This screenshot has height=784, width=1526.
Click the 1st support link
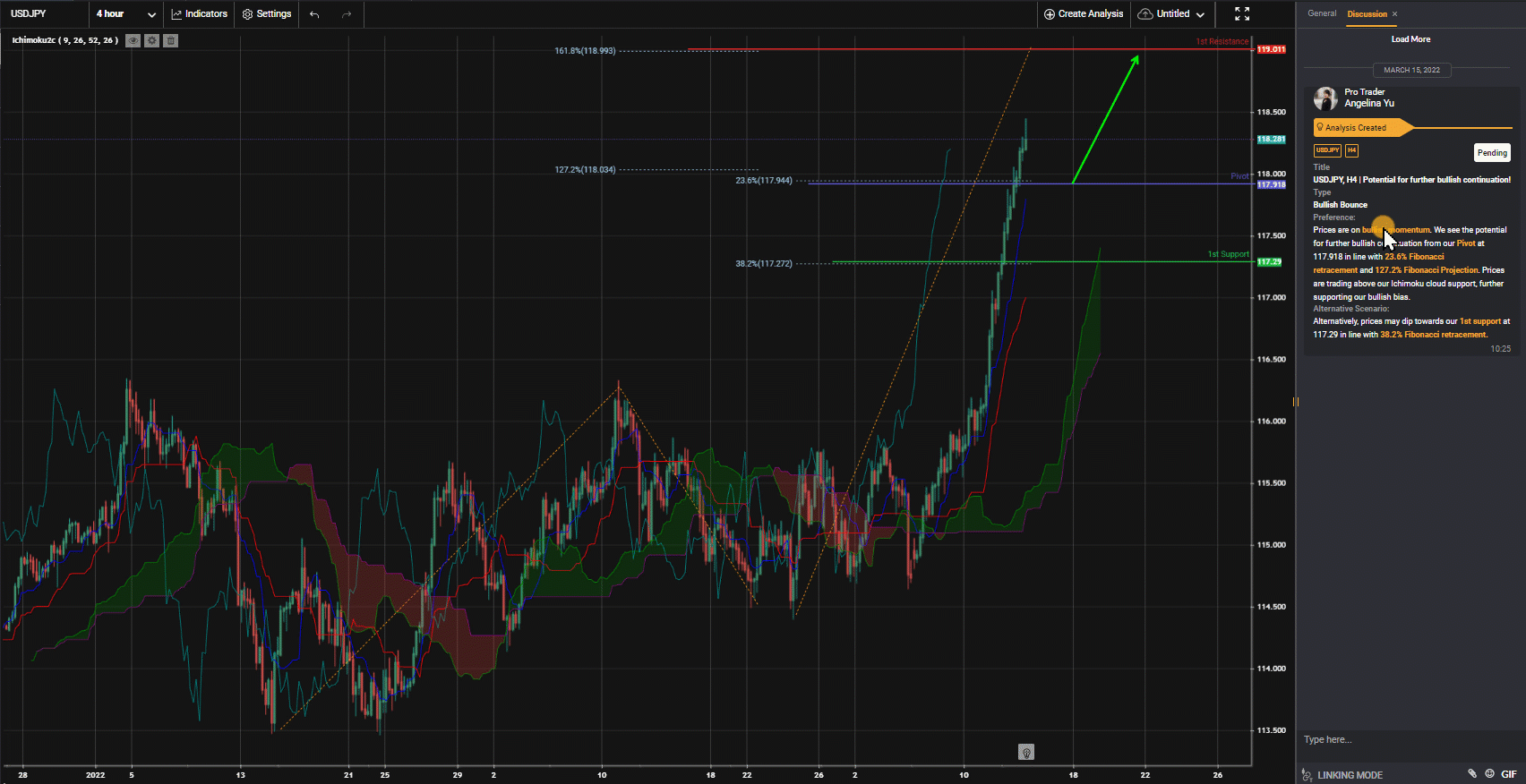click(1480, 321)
